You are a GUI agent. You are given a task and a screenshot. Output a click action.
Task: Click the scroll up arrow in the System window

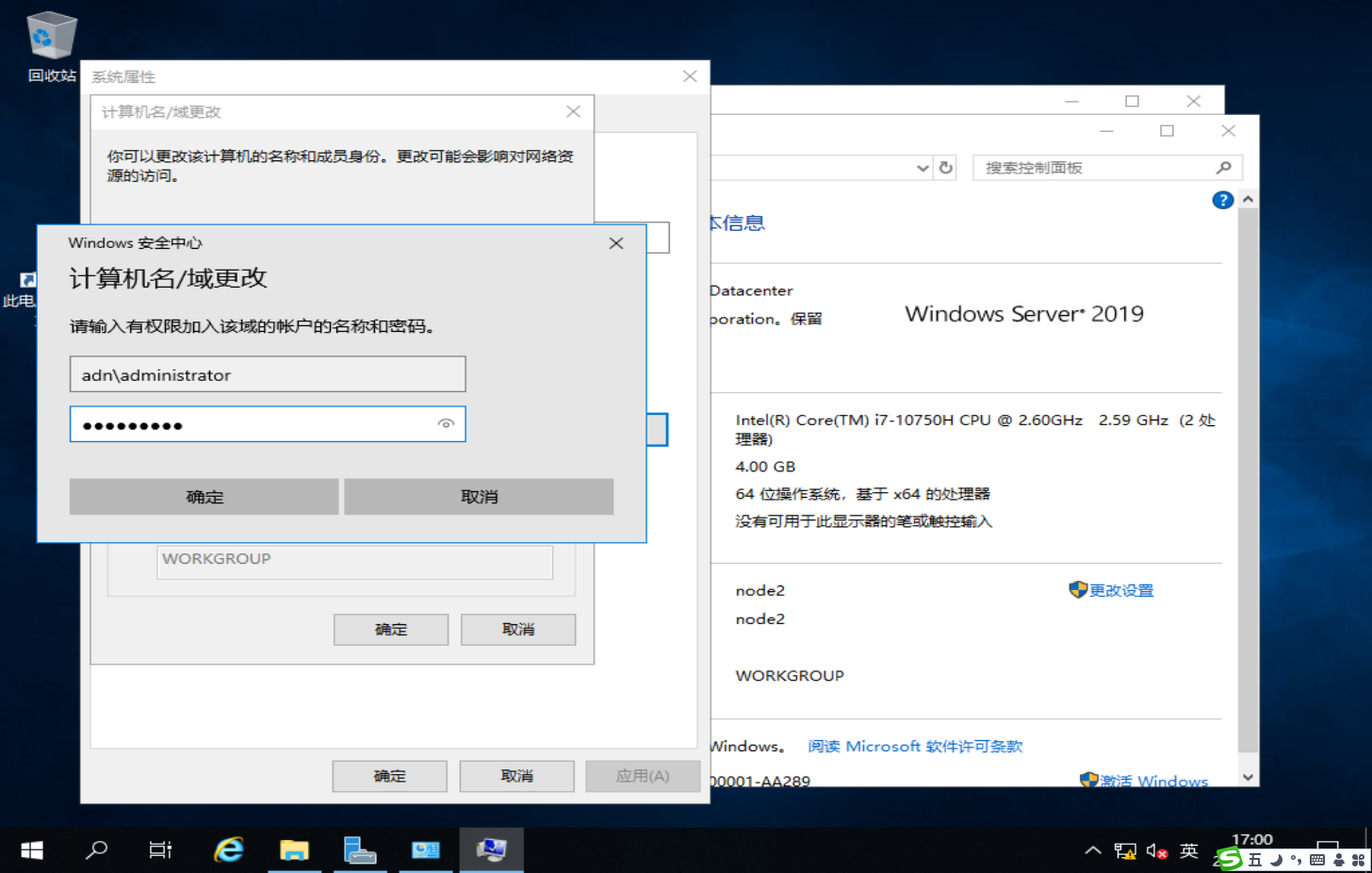[x=1248, y=199]
